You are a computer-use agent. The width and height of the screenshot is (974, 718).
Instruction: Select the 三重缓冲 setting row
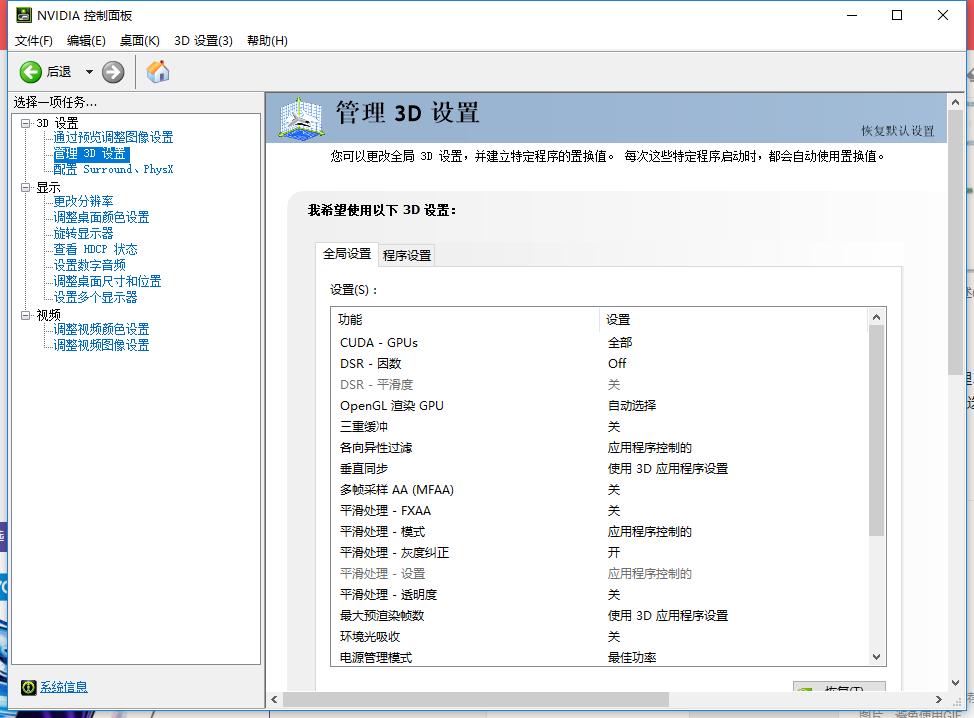click(599, 427)
